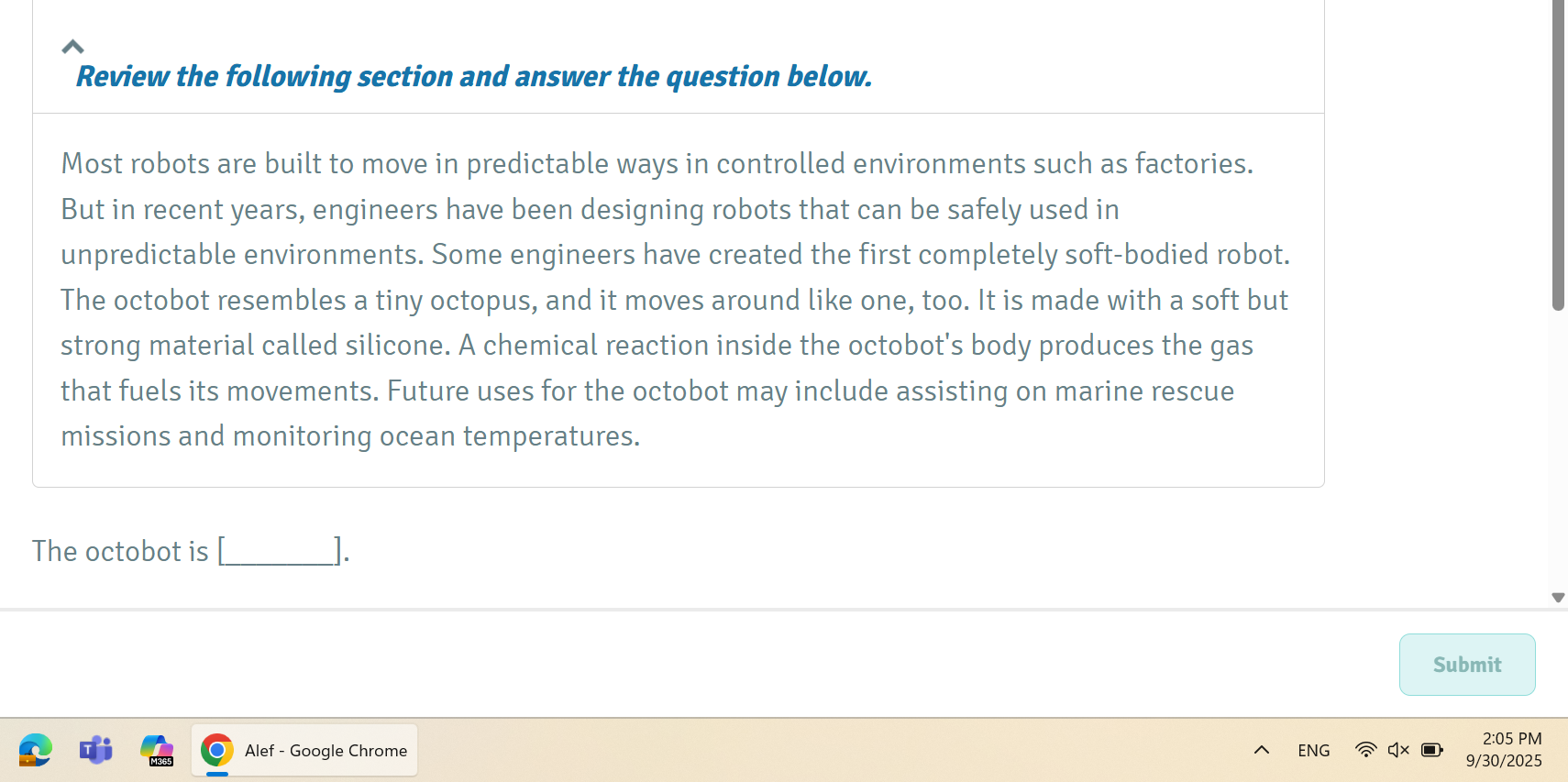Click the word 'factories' in the passage

[x=1192, y=164]
